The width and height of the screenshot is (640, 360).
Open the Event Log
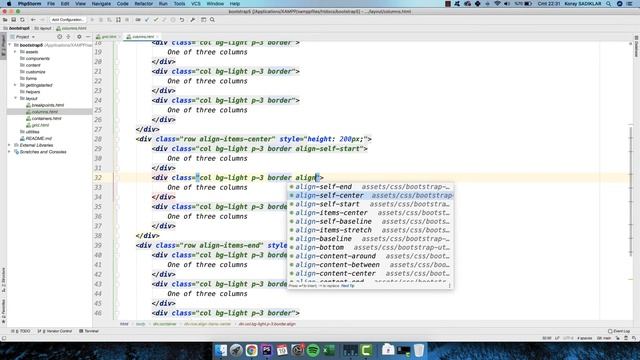tap(619, 331)
